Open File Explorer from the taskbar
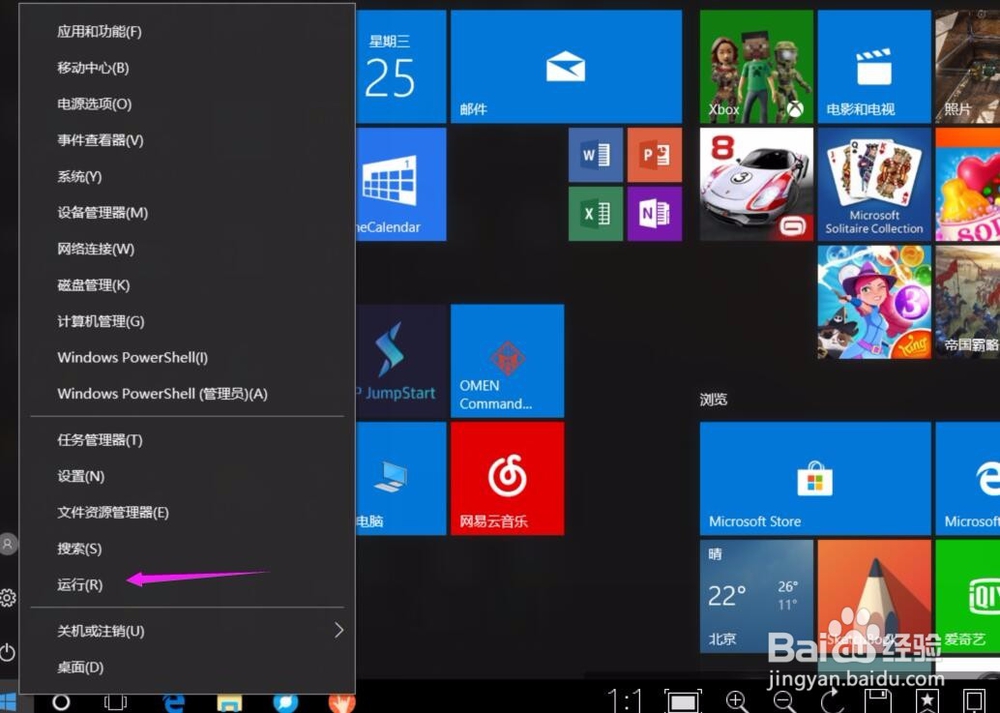The image size is (1000, 713). (x=230, y=703)
